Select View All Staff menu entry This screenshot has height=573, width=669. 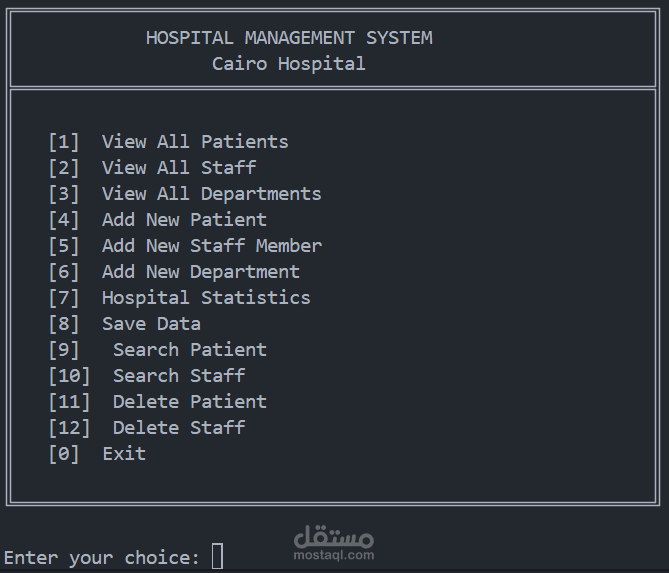pyautogui.click(x=178, y=168)
